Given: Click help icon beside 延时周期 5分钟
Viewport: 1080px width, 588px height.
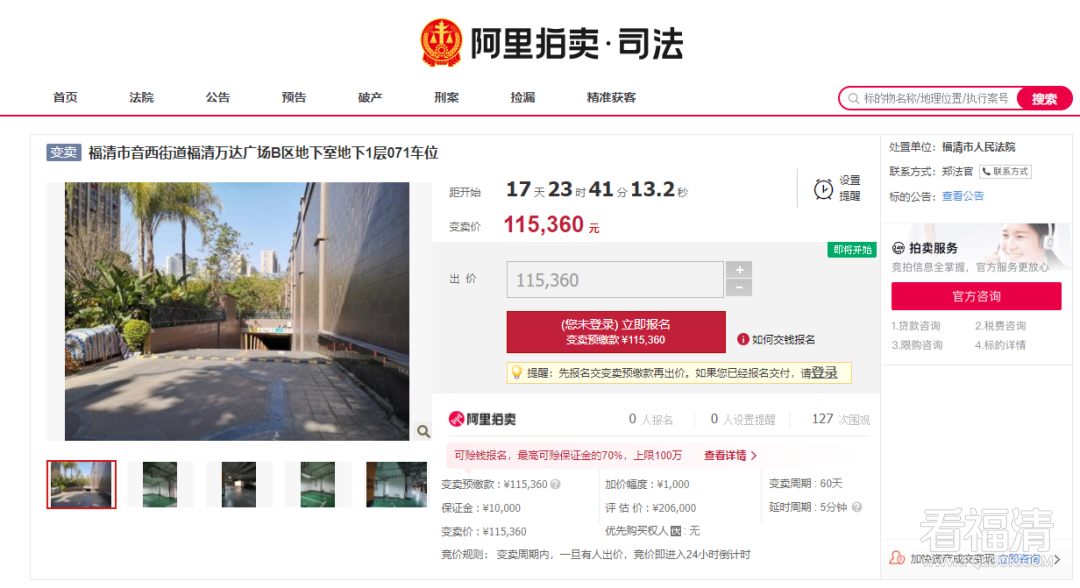Looking at the screenshot, I should point(856,507).
